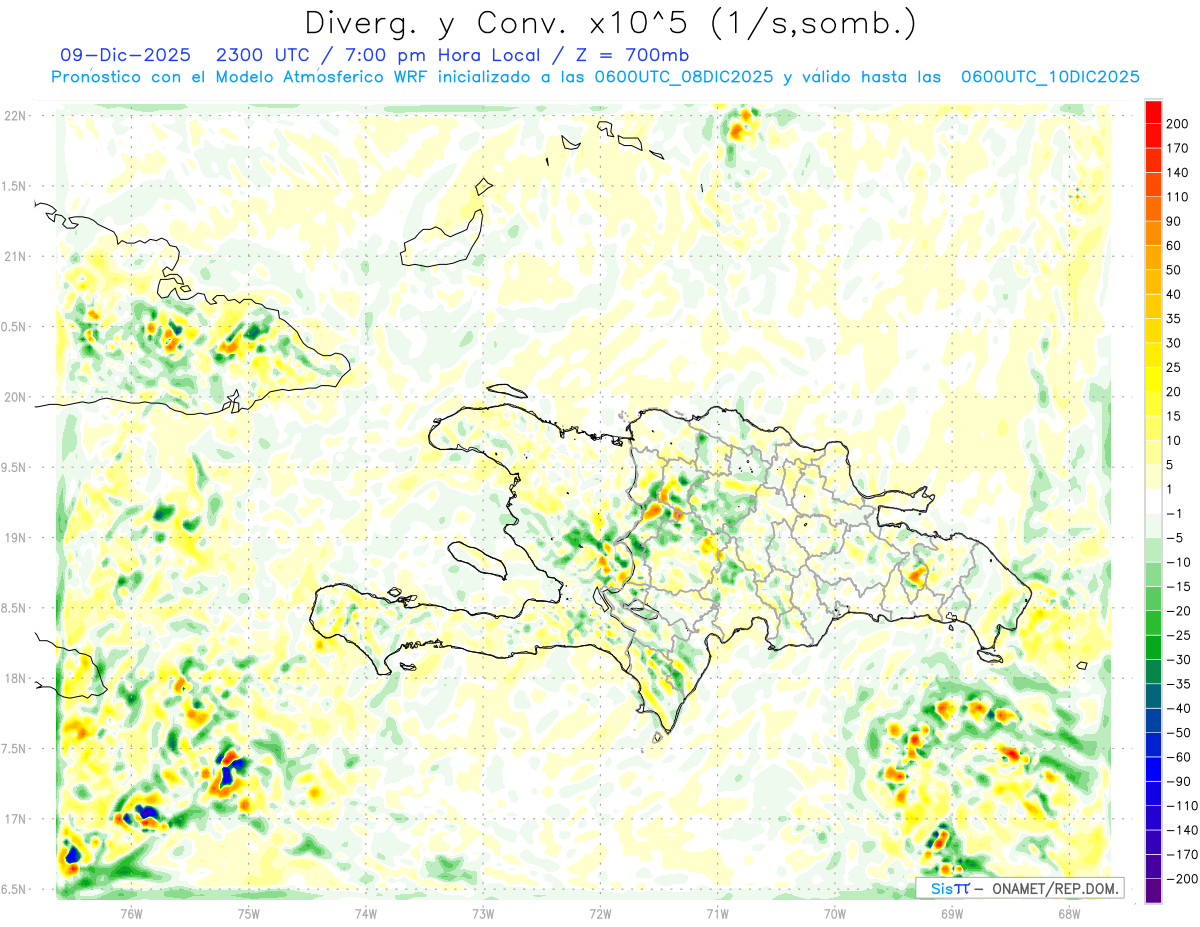This screenshot has width=1200, height=927.
Task: Click the '76W' longitude label
Action: [x=131, y=913]
